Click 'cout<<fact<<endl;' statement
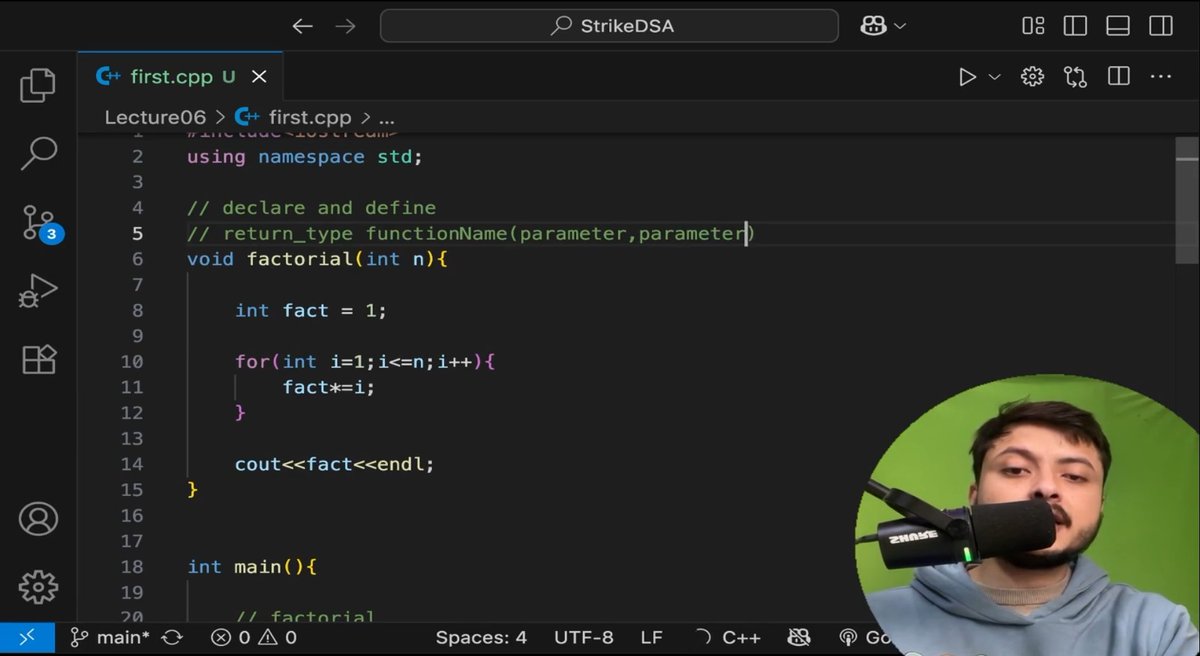The image size is (1200, 656). (335, 464)
